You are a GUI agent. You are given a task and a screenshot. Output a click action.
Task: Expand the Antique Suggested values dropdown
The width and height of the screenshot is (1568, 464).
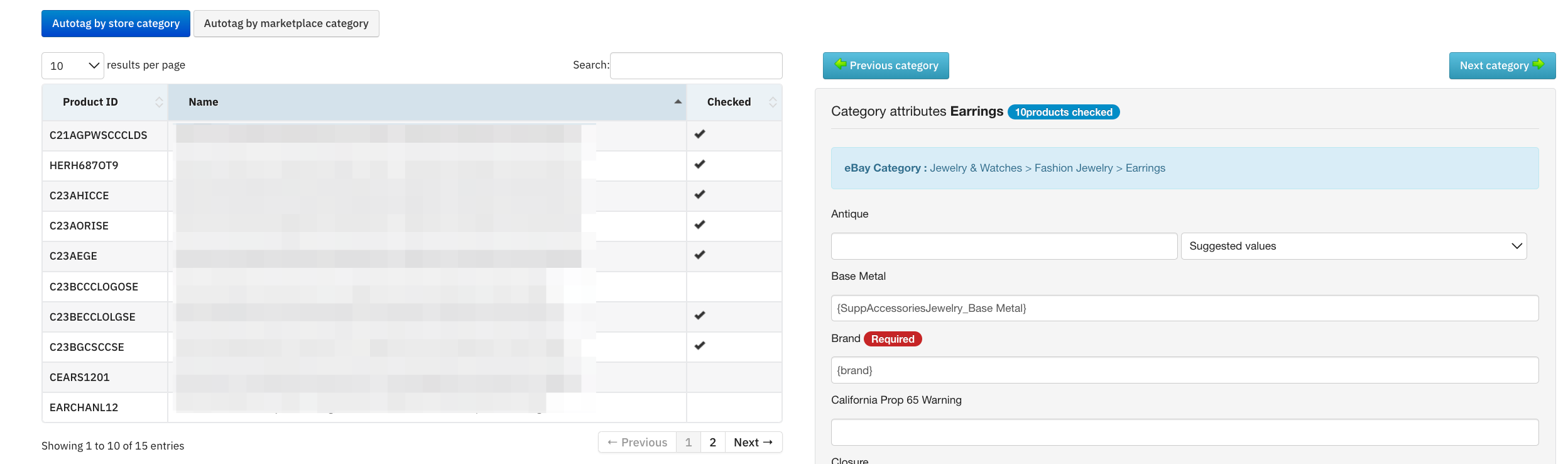pyautogui.click(x=1353, y=246)
